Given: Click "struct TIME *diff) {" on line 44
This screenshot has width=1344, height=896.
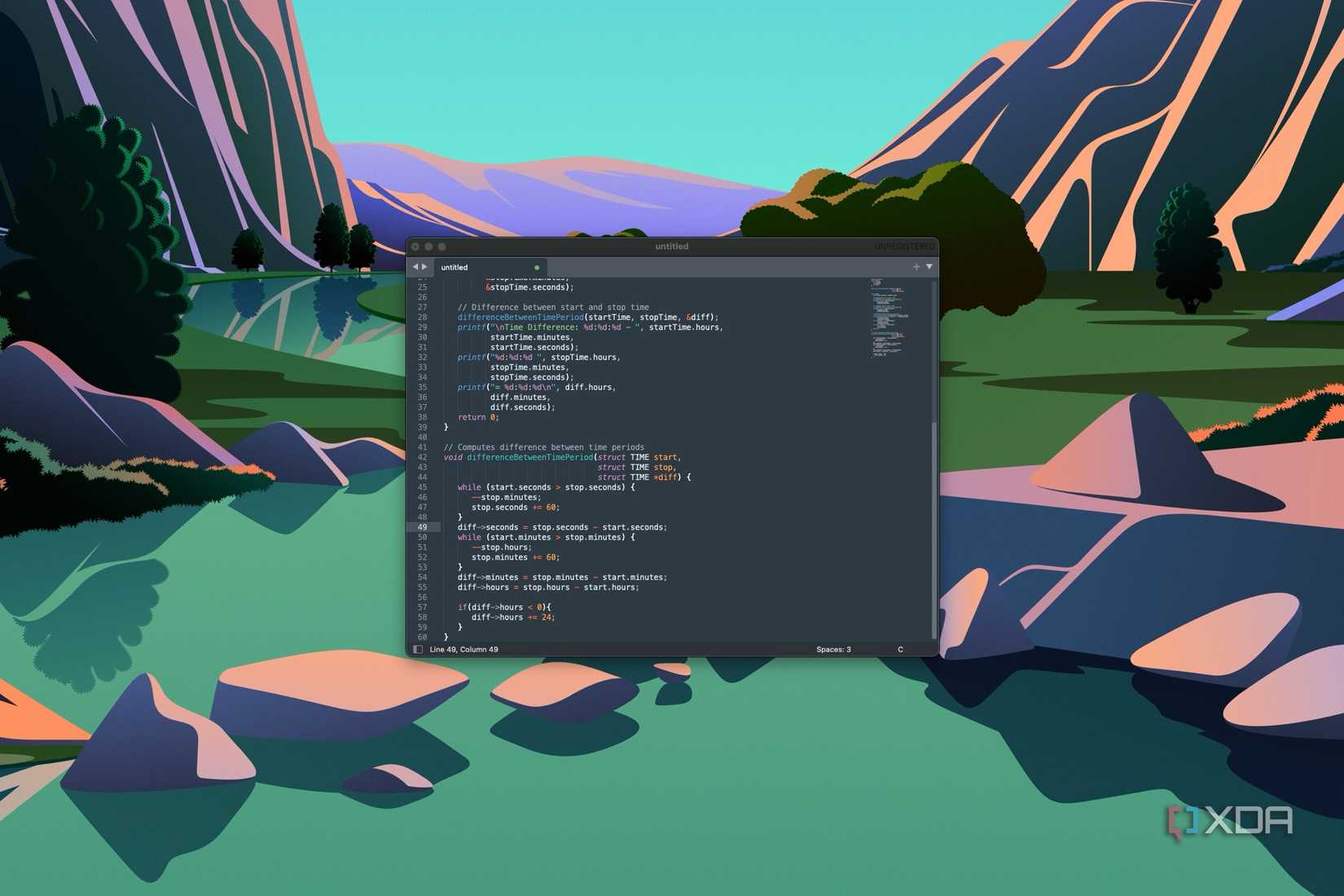Looking at the screenshot, I should coord(644,477).
